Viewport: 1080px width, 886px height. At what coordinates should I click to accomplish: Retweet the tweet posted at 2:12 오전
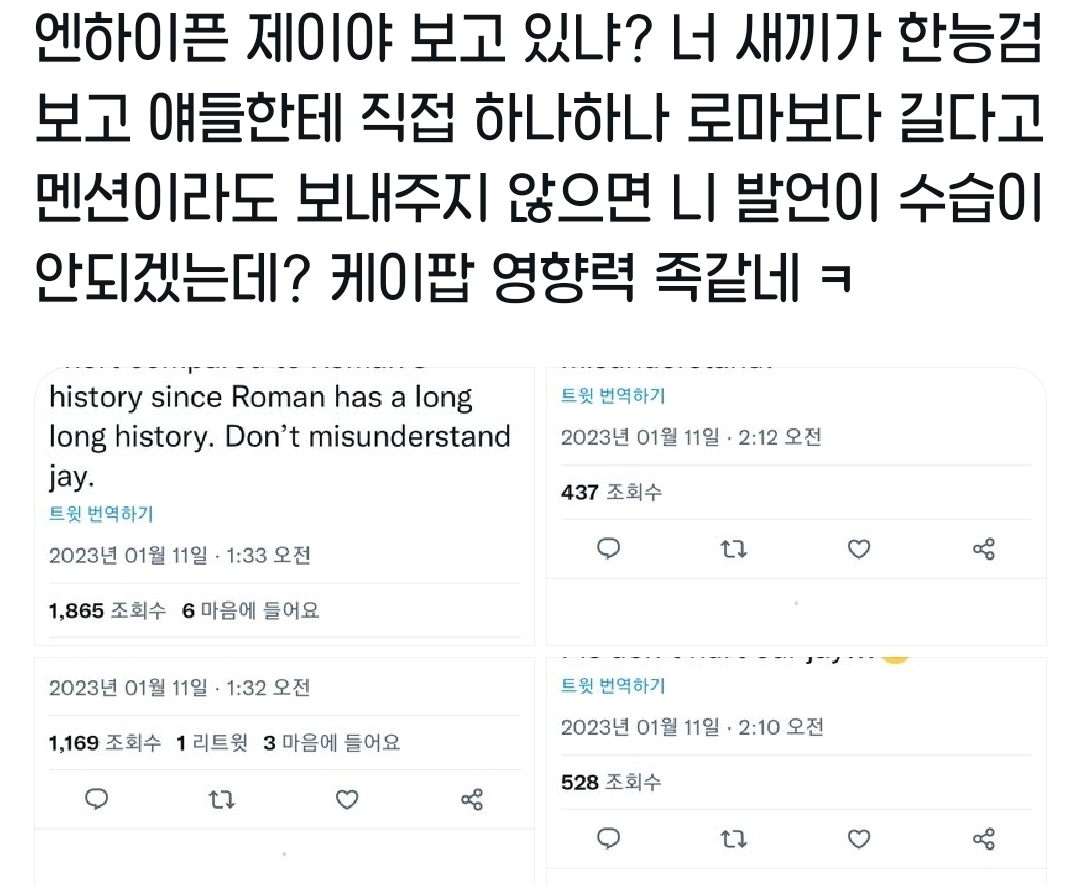coord(734,548)
